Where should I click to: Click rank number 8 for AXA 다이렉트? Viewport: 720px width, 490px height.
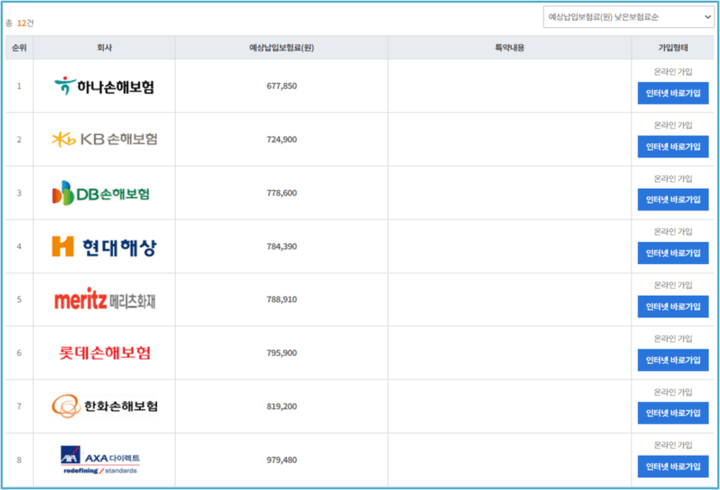point(19,460)
